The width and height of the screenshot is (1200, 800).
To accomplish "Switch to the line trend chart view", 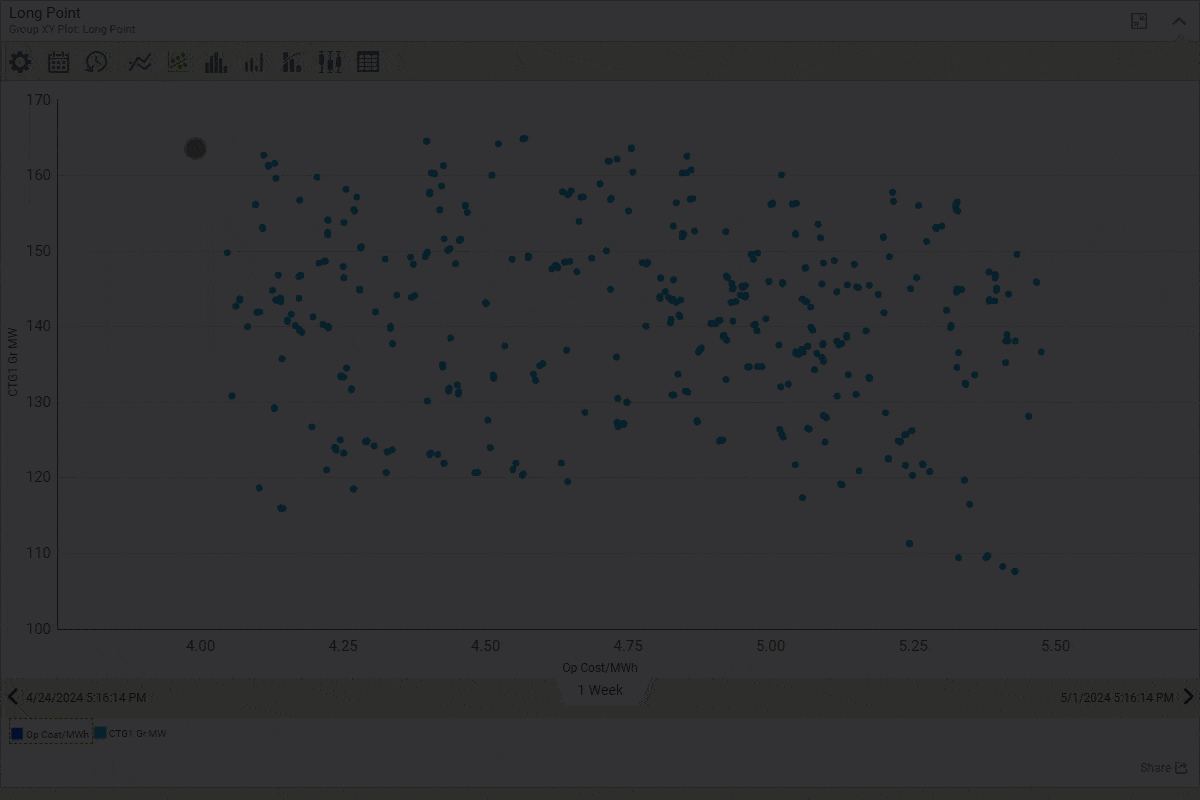I will (x=140, y=62).
